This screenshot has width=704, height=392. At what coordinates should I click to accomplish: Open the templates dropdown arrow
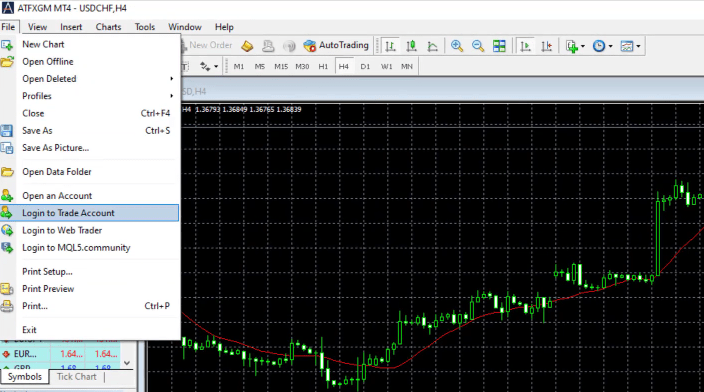click(x=638, y=46)
